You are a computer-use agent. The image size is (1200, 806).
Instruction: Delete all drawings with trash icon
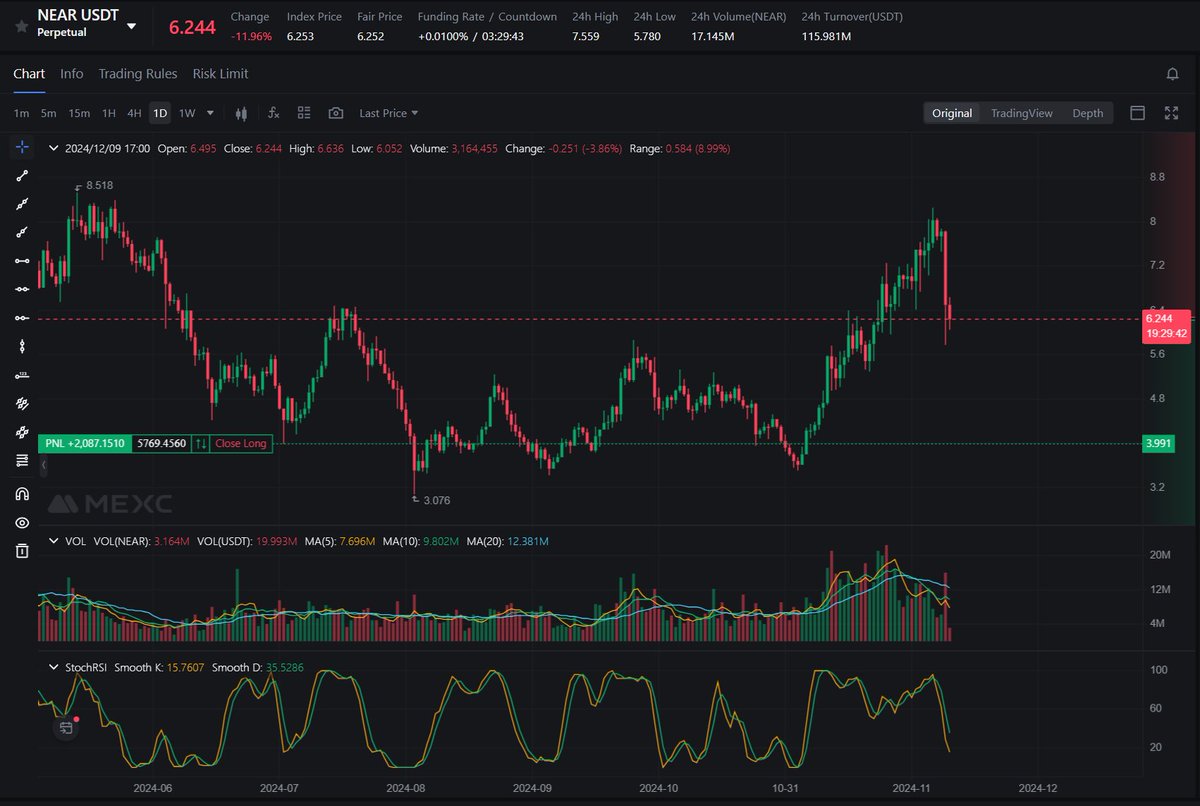22,551
